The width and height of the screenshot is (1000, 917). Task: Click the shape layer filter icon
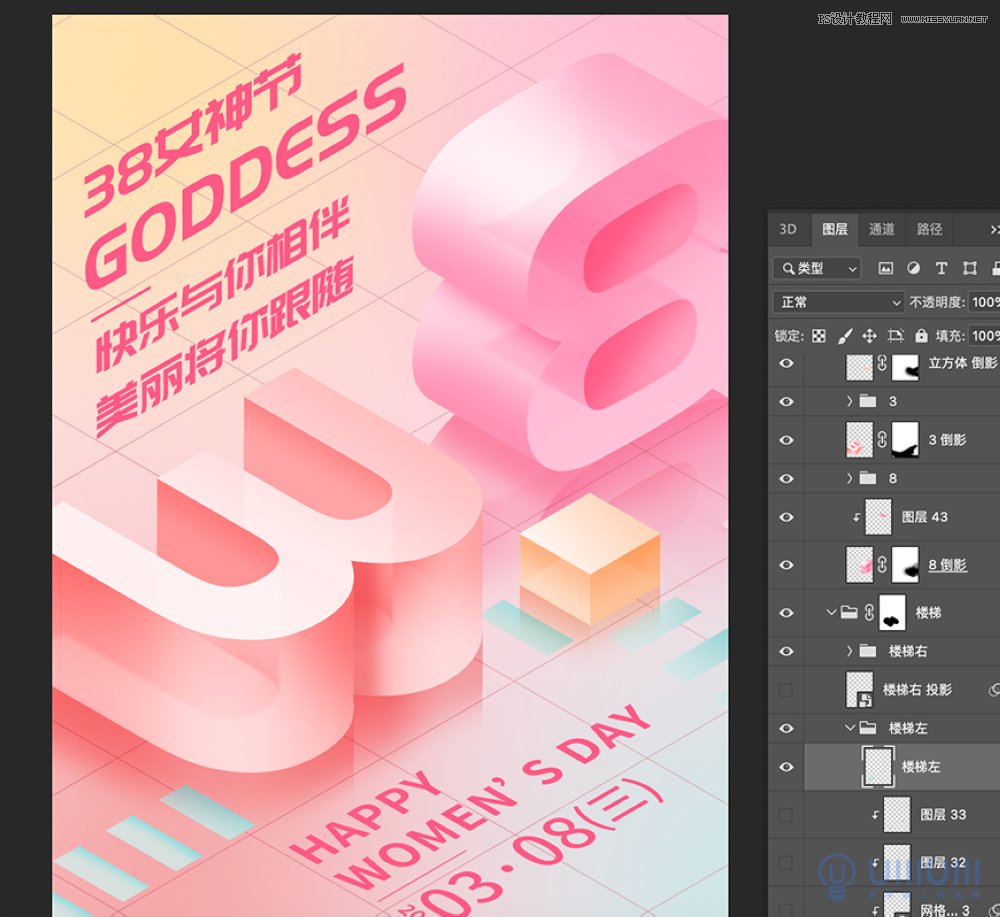969,268
